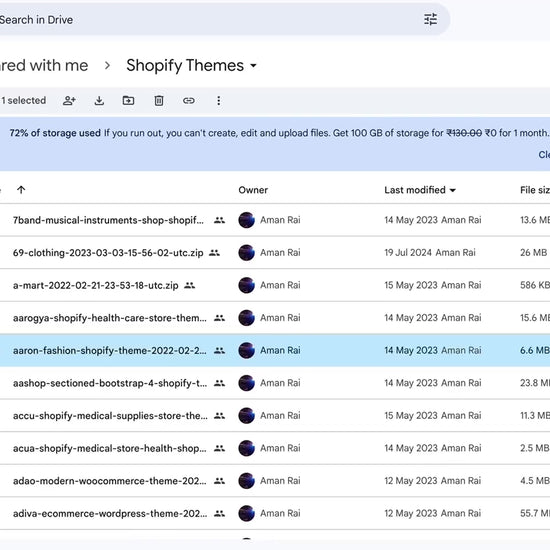Click the Owner column header
This screenshot has width=550, height=550.
pos(253,190)
